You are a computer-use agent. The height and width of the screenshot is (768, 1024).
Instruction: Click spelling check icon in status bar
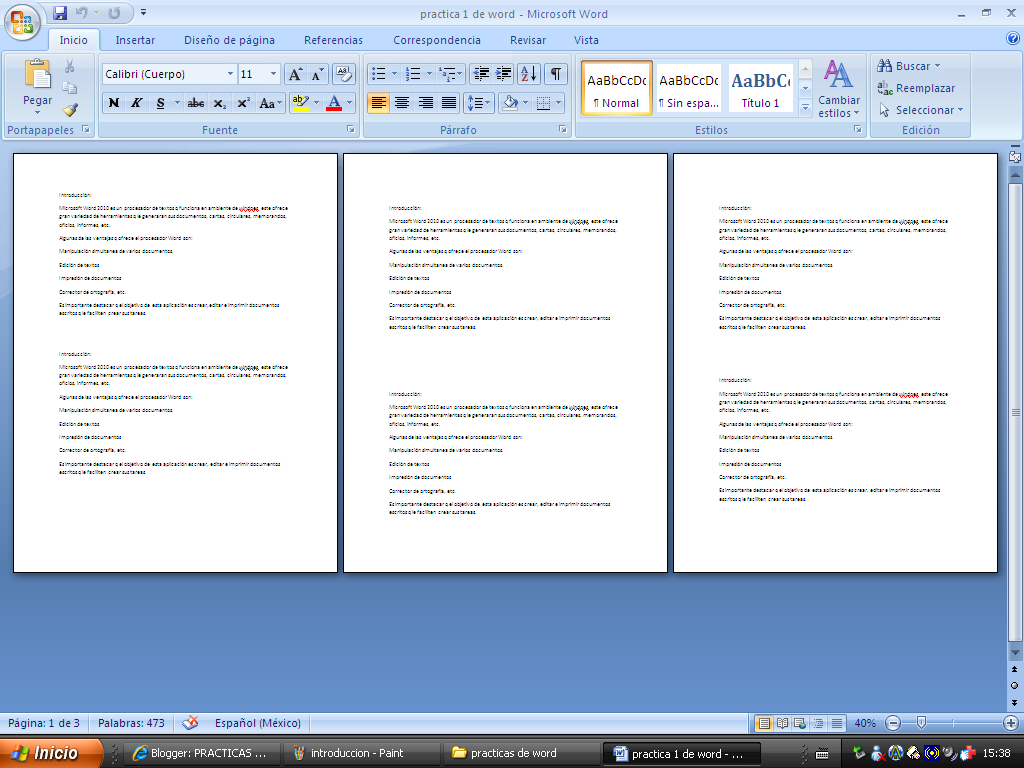(190, 723)
